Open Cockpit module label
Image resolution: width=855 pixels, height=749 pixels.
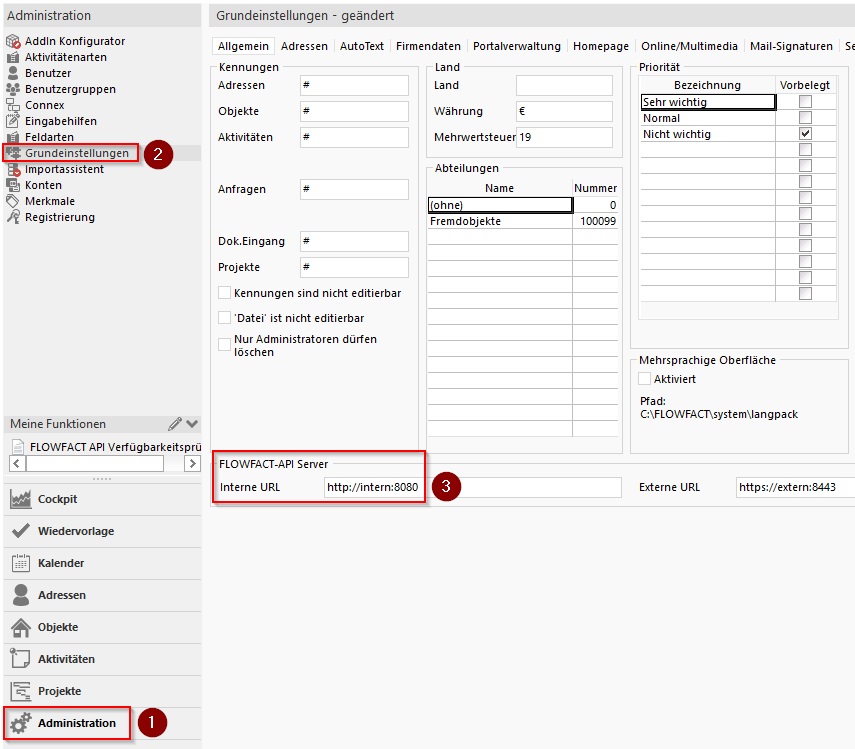(x=57, y=499)
